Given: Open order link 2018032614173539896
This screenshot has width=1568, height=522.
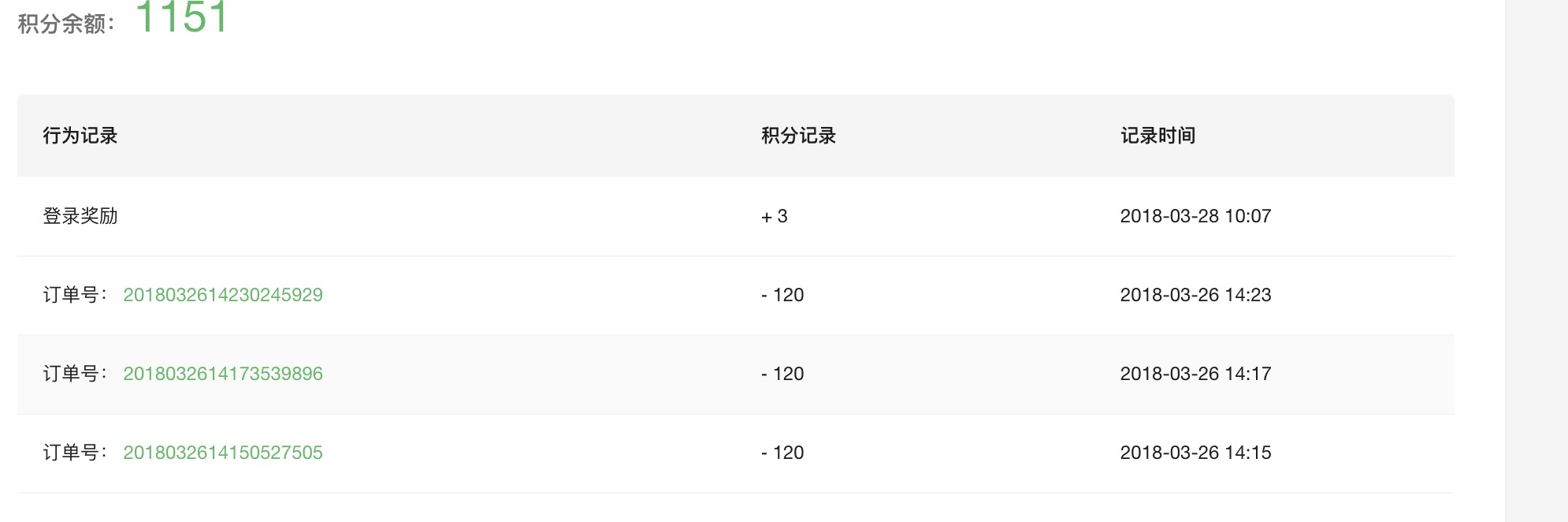Looking at the screenshot, I should [x=223, y=374].
